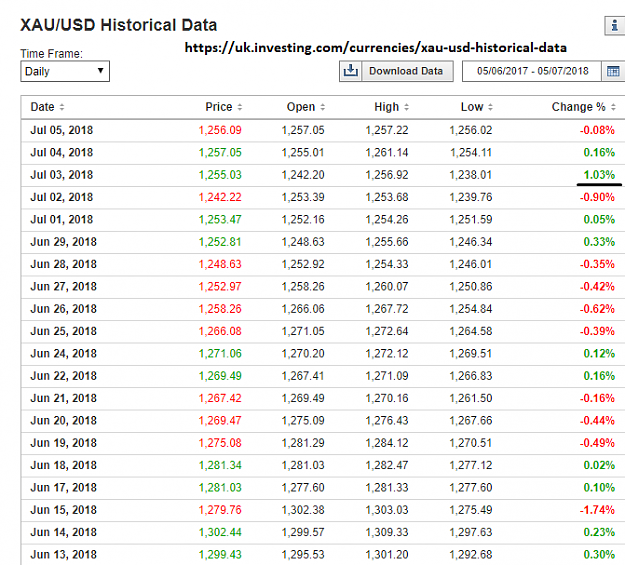Select low value 1,269.51

[470, 354]
